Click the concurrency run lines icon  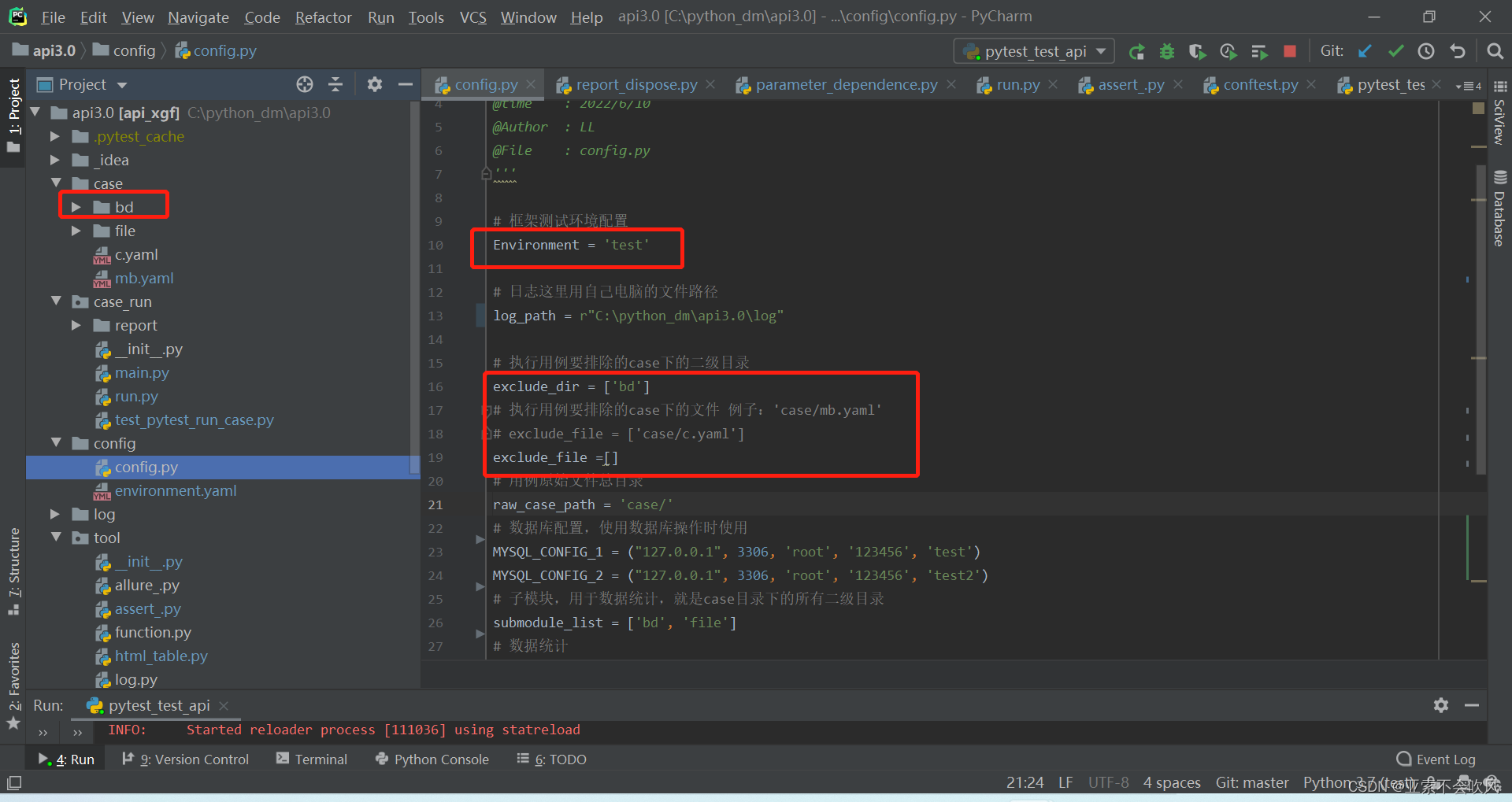[x=1259, y=52]
